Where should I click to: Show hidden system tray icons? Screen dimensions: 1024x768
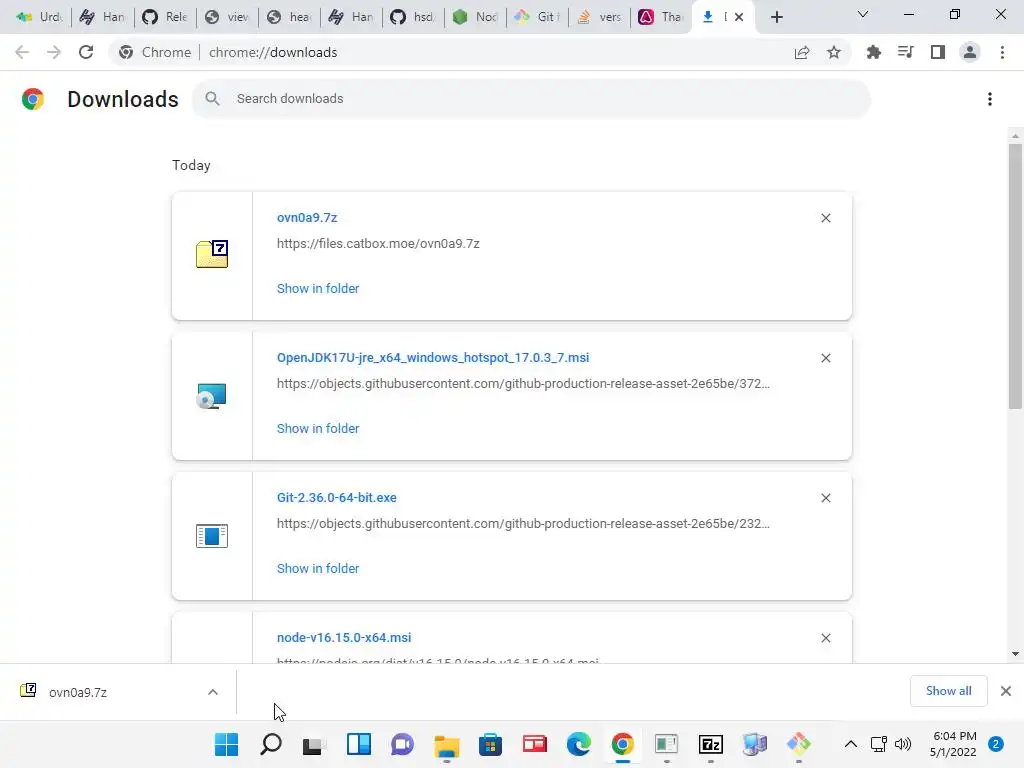(850, 744)
